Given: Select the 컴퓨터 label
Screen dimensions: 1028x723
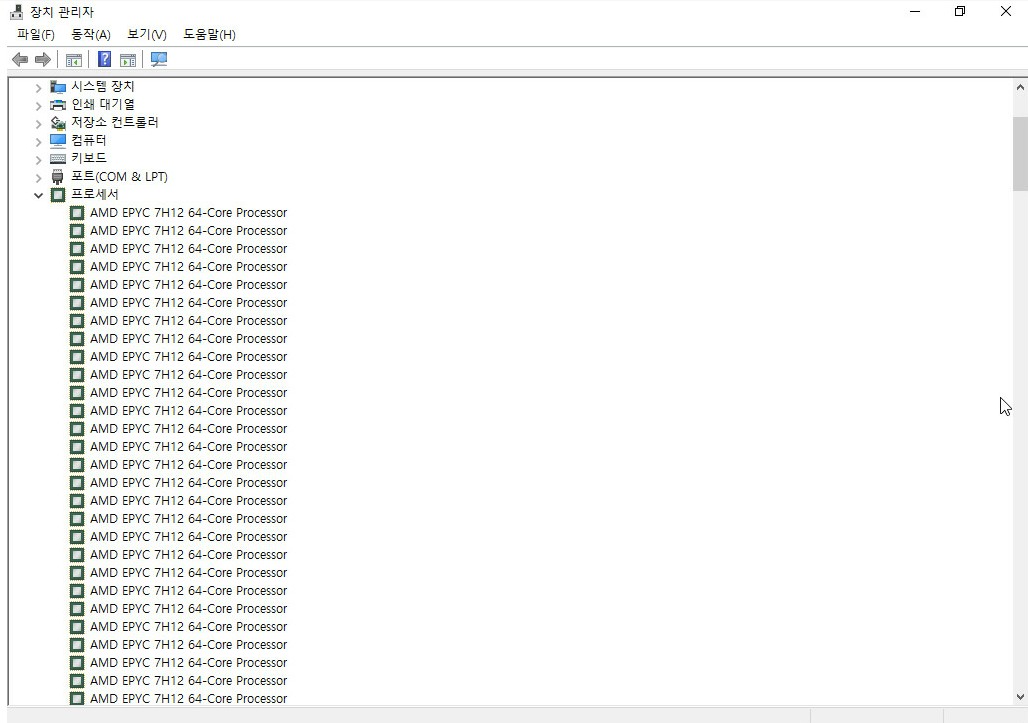Looking at the screenshot, I should (89, 140).
